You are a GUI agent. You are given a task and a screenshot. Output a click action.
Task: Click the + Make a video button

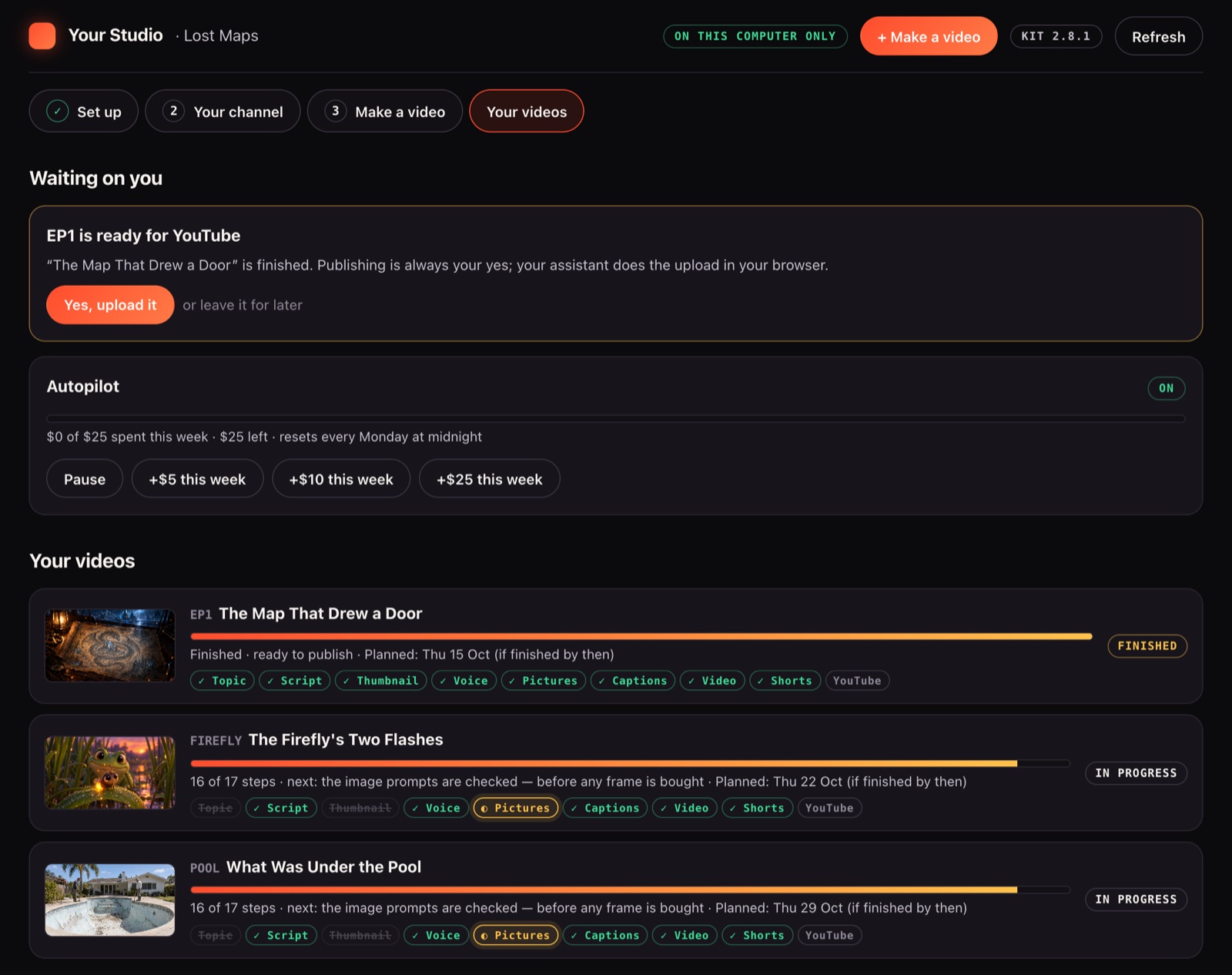point(929,36)
